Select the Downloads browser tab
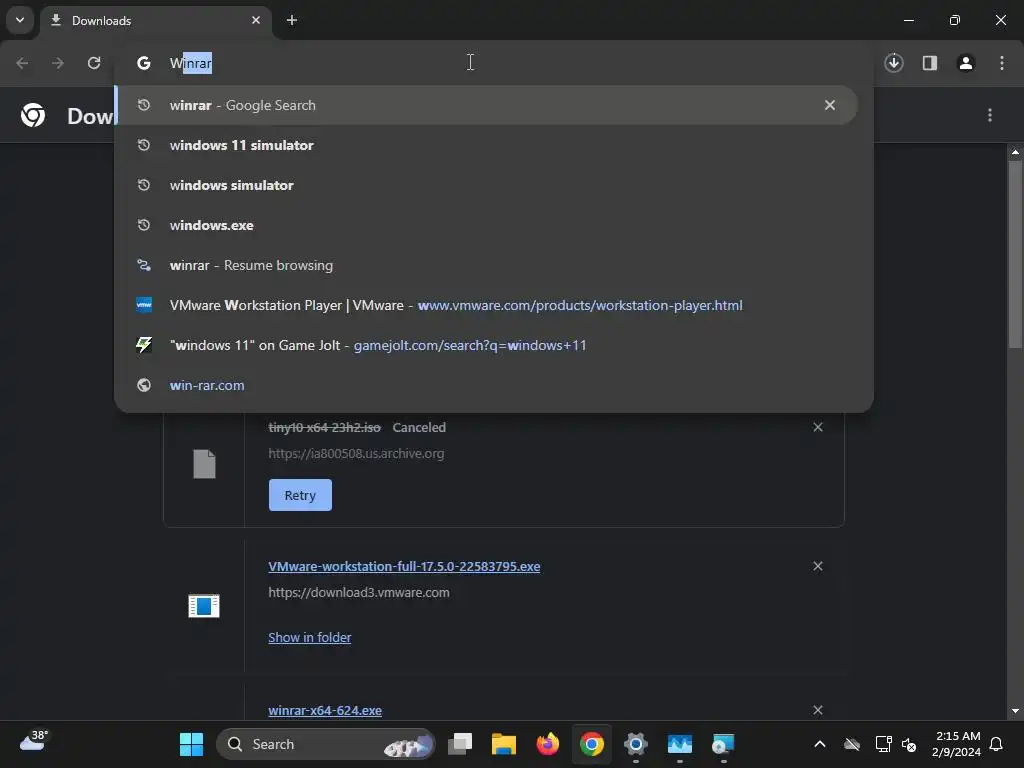 click(155, 21)
